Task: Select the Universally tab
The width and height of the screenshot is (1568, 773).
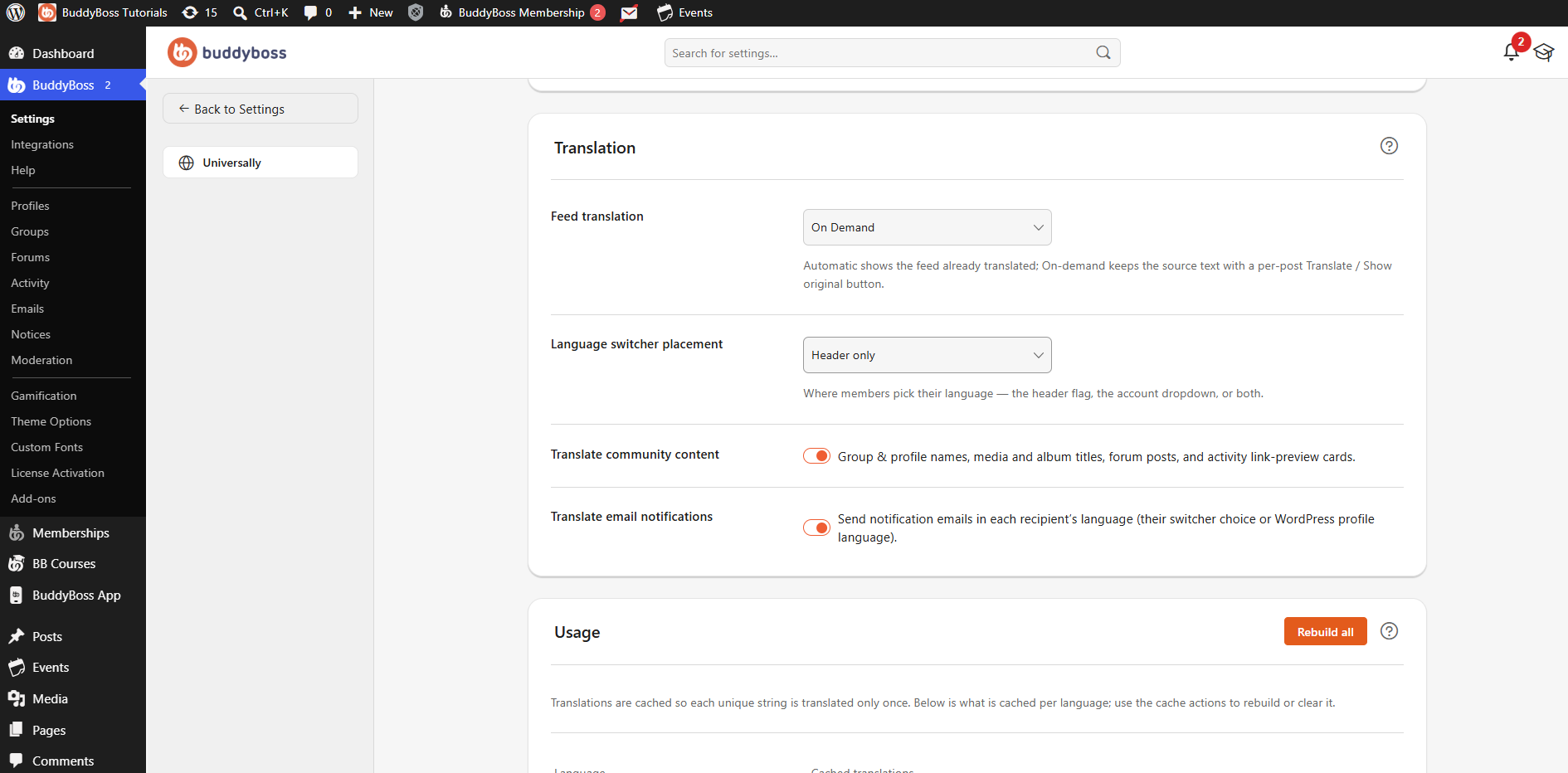Action: coord(261,163)
